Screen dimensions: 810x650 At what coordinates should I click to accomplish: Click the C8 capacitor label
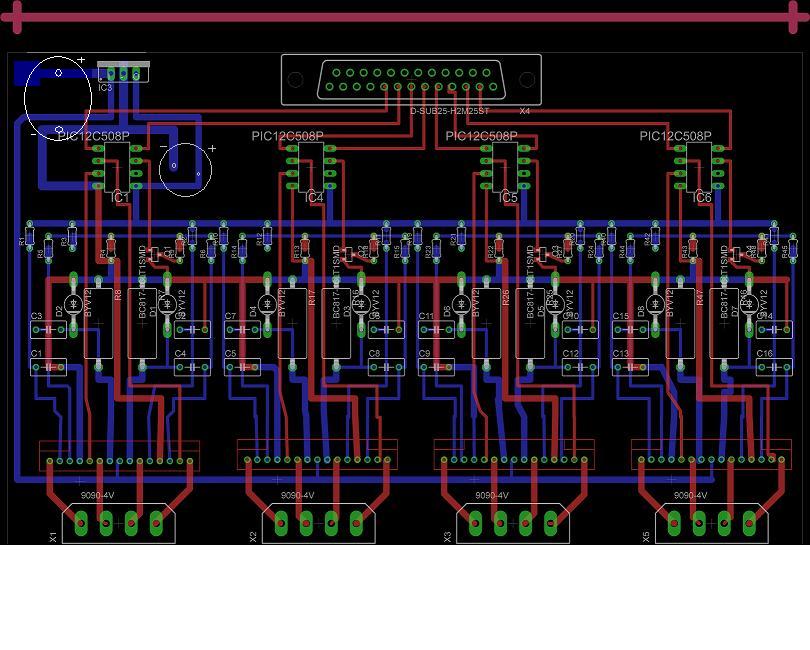(374, 354)
